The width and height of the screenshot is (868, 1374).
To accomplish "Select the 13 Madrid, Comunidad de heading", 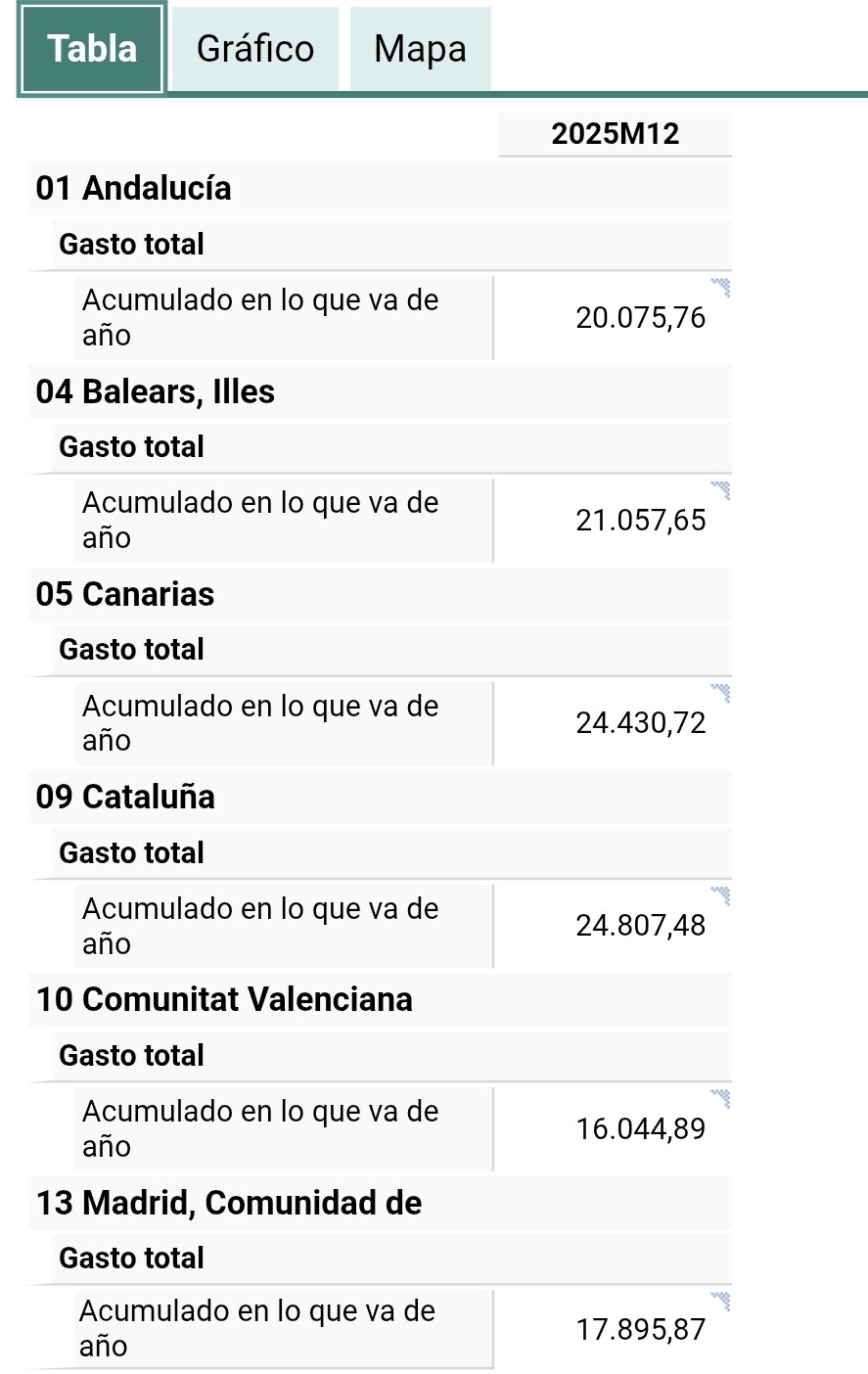I will [229, 1203].
